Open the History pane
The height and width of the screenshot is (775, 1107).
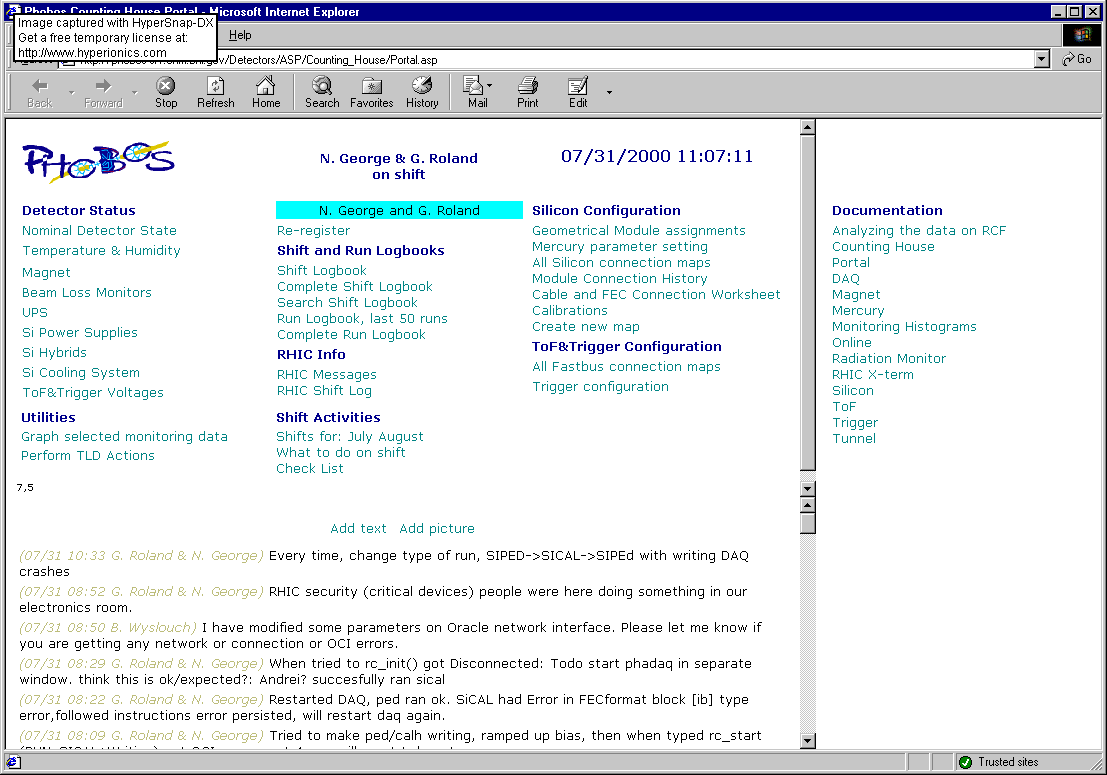pos(422,93)
